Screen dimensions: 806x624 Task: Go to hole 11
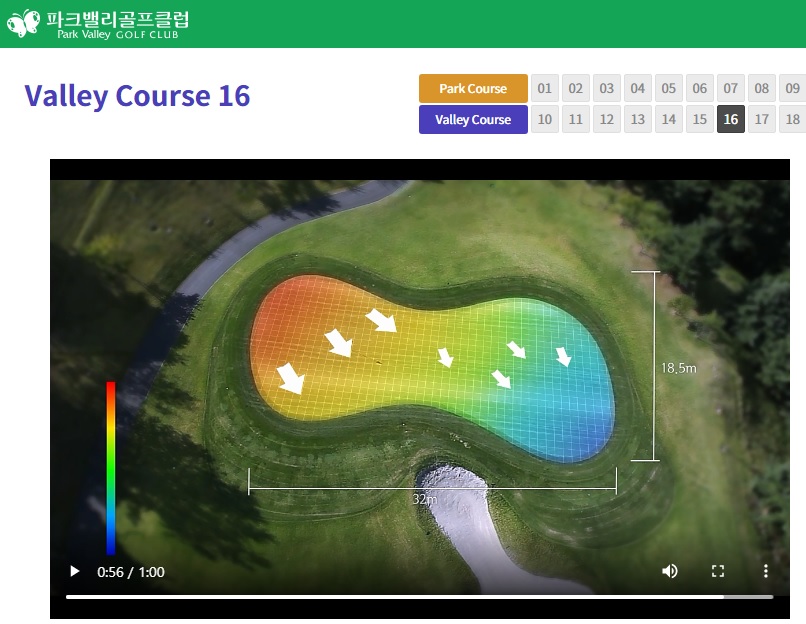pos(575,119)
